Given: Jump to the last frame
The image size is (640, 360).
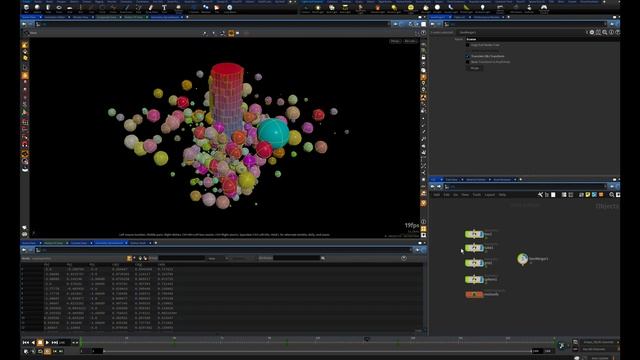Looking at the screenshot, I should [x=54, y=342].
